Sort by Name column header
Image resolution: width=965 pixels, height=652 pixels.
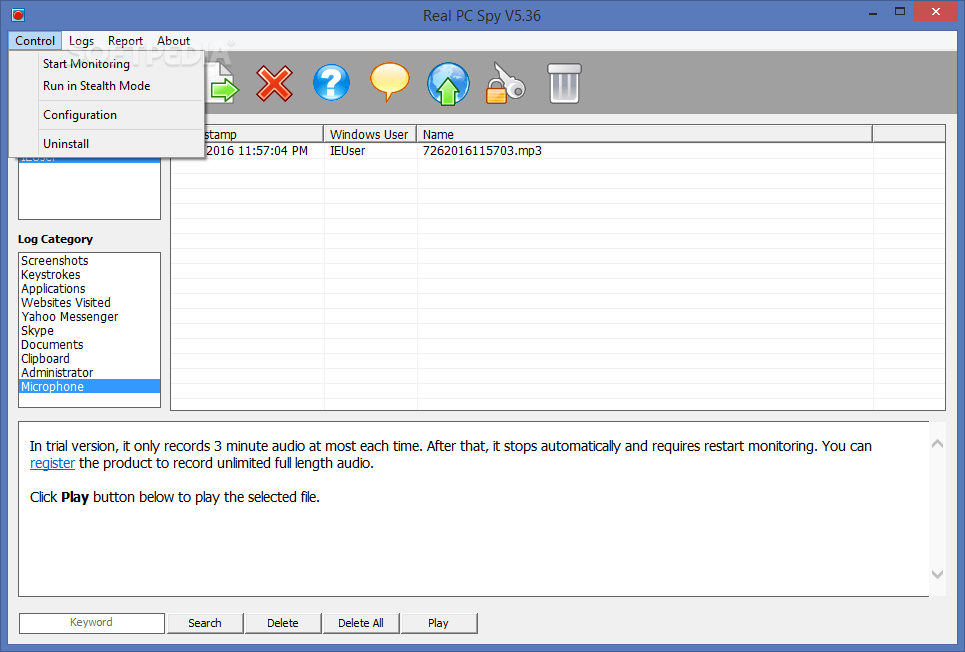pos(644,134)
